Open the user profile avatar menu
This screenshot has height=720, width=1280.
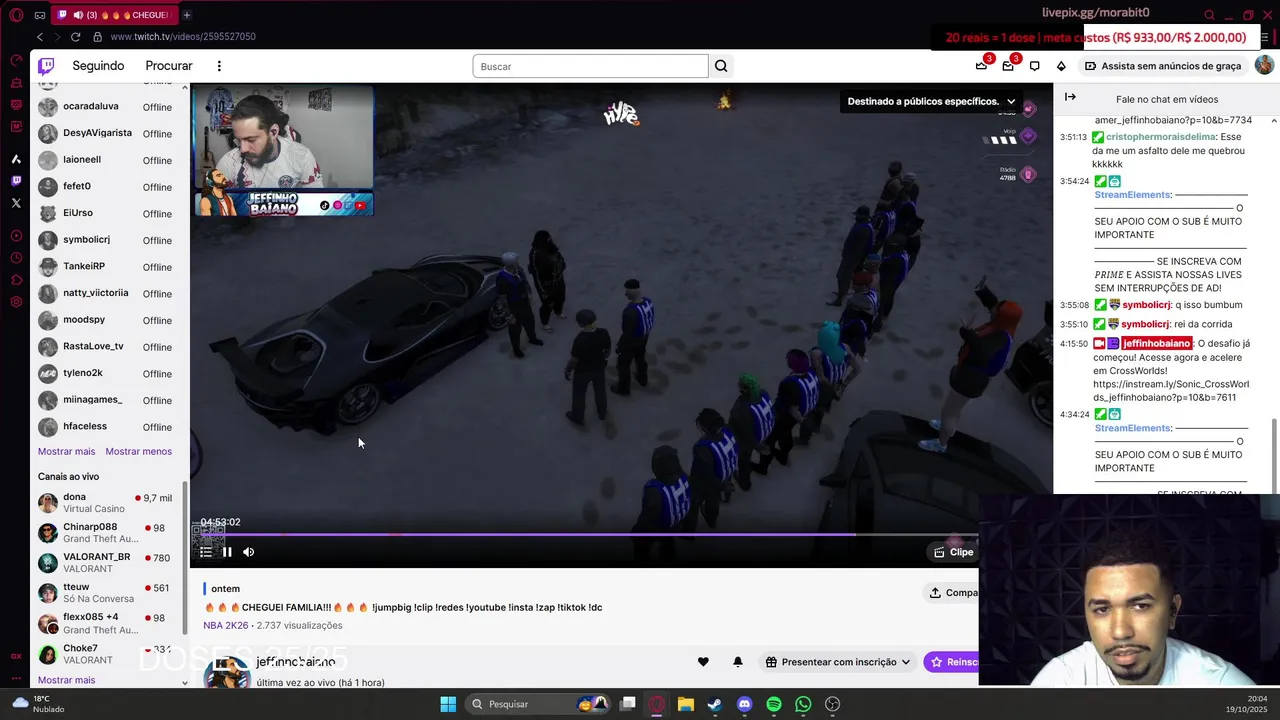tap(1264, 65)
